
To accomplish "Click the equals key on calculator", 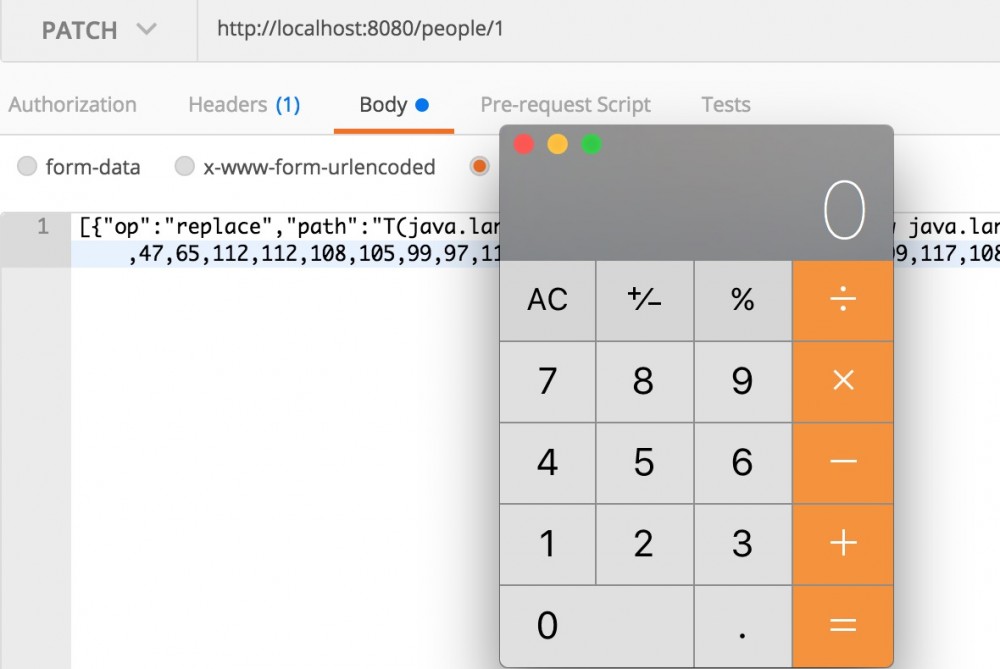I will pyautogui.click(x=843, y=625).
